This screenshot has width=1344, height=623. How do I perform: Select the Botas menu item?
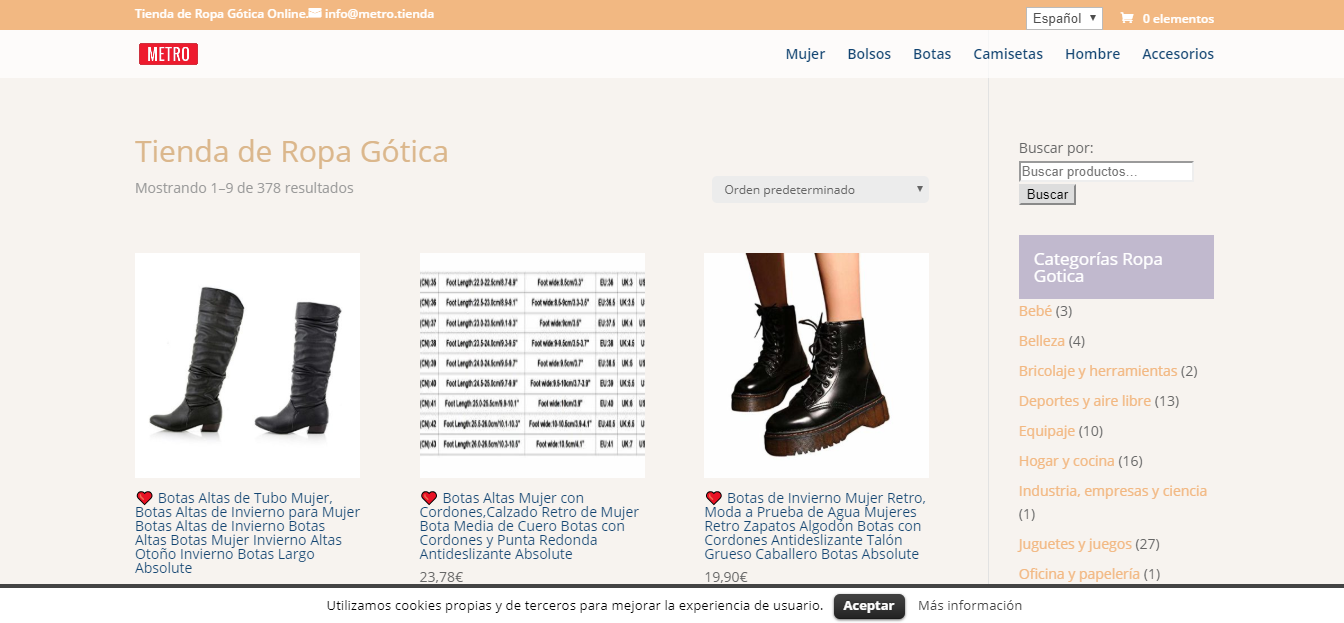(x=932, y=54)
